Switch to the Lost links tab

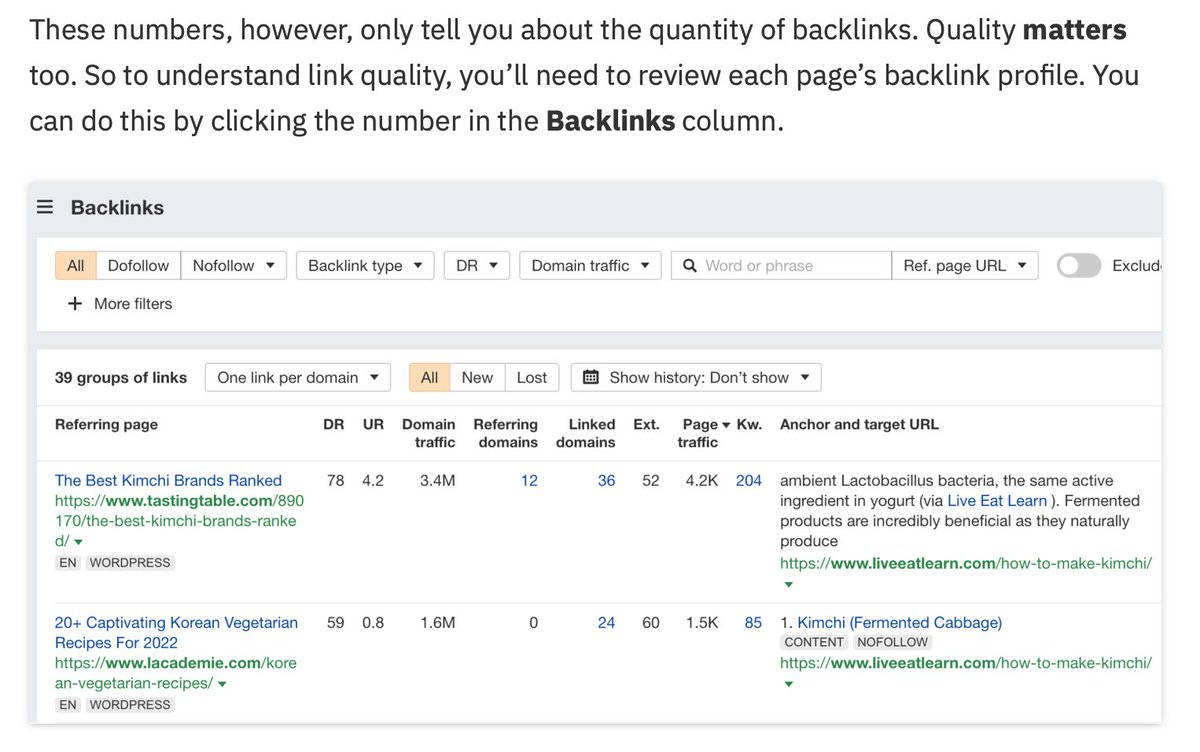532,377
